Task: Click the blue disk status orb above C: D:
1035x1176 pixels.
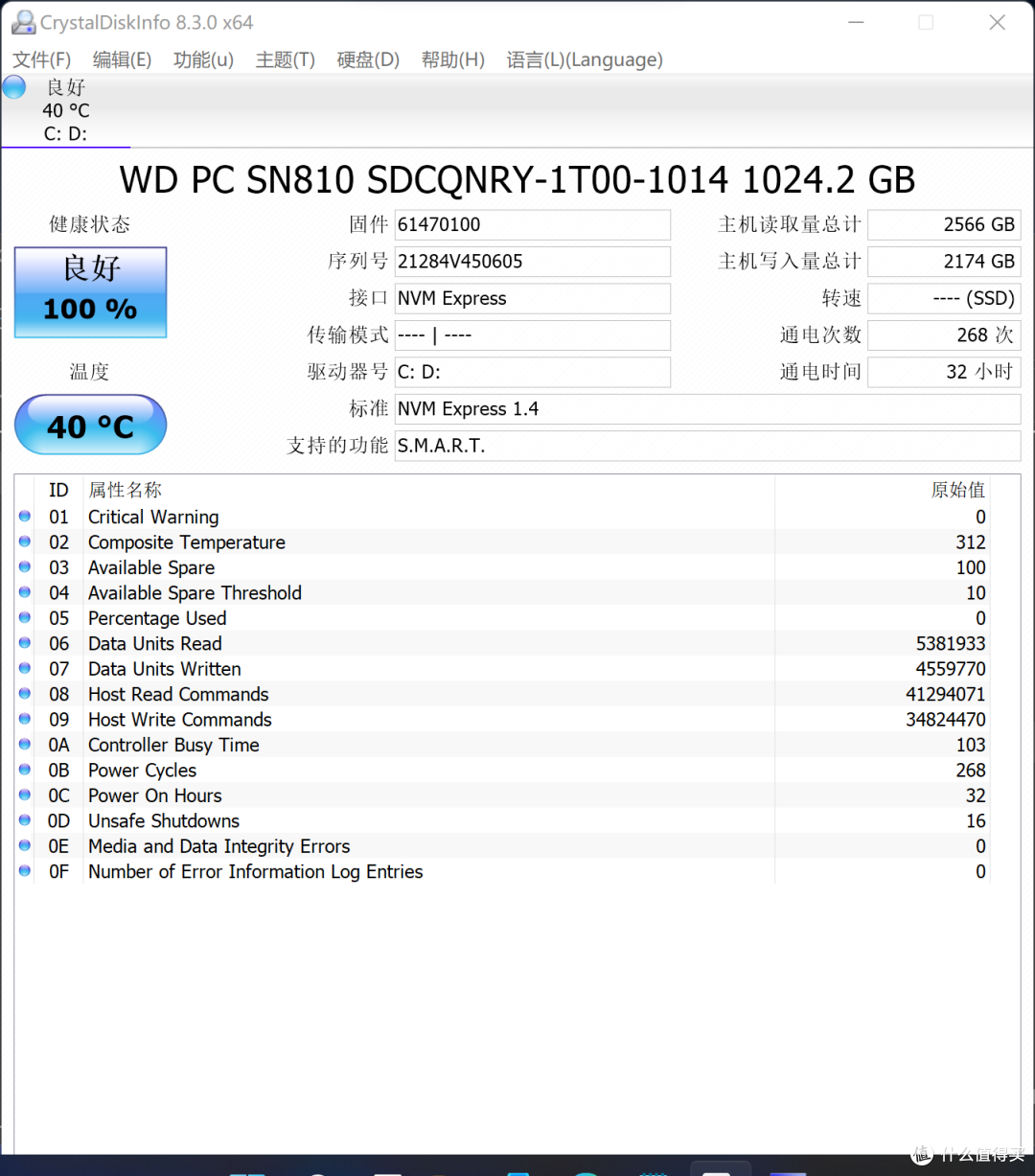Action: (x=14, y=87)
